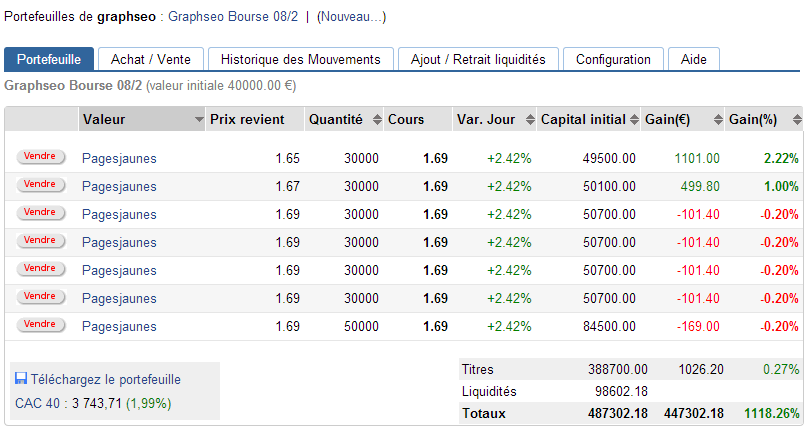This screenshot has width=809, height=431.
Task: Switch to the Achat / Vente tab
Action: click(151, 59)
